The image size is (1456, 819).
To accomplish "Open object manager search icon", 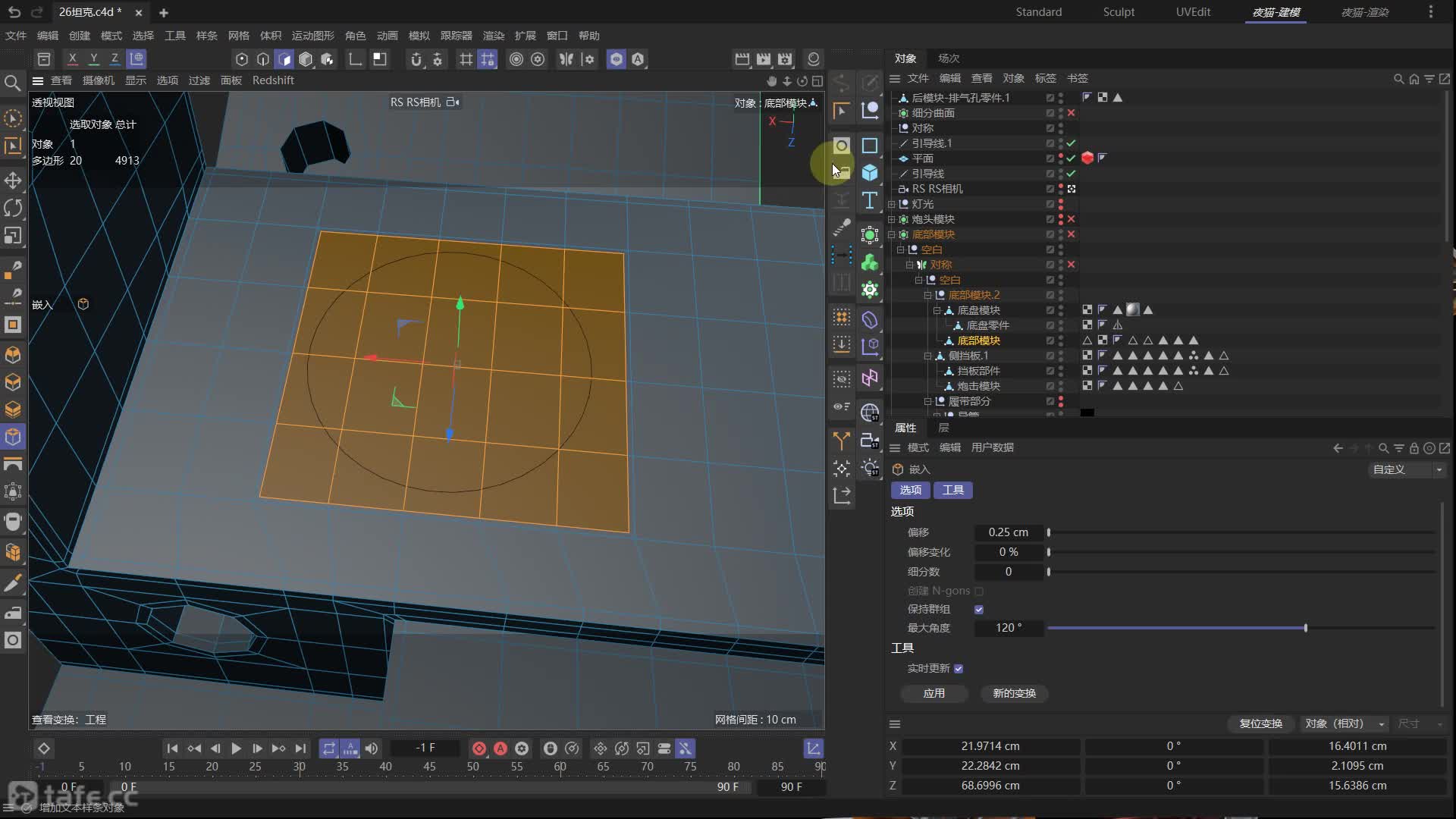I will 1398,79.
